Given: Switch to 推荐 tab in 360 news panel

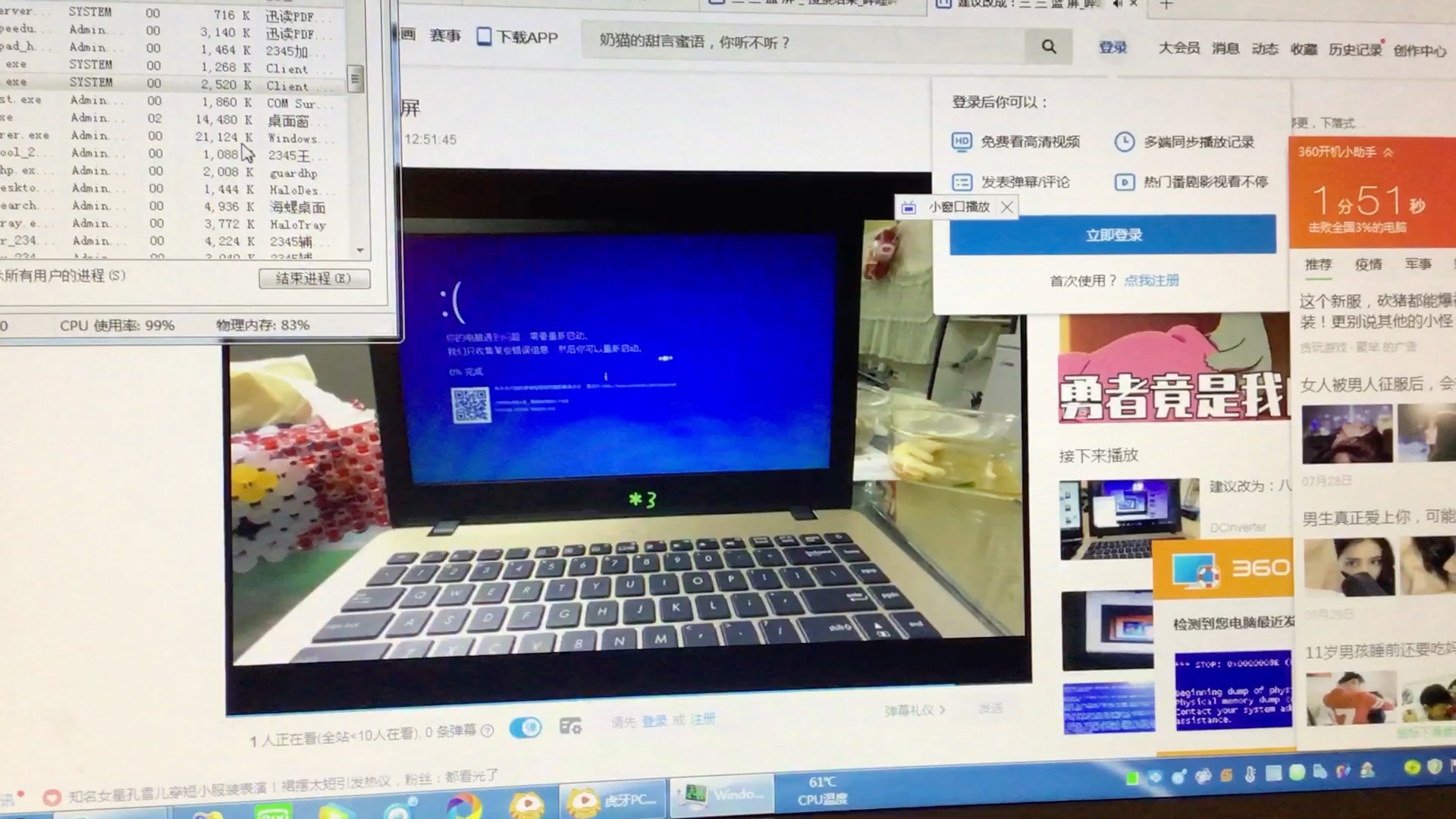Looking at the screenshot, I should pyautogui.click(x=1318, y=264).
